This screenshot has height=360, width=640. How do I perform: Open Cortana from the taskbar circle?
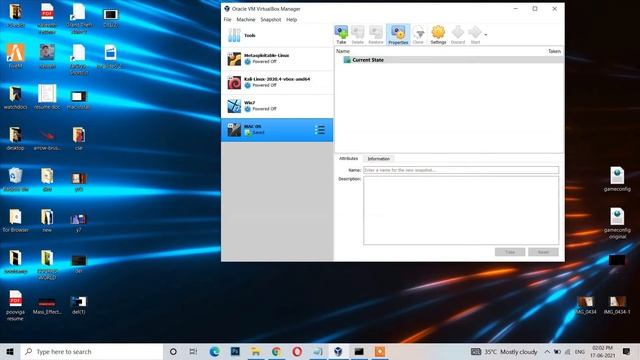coord(173,351)
